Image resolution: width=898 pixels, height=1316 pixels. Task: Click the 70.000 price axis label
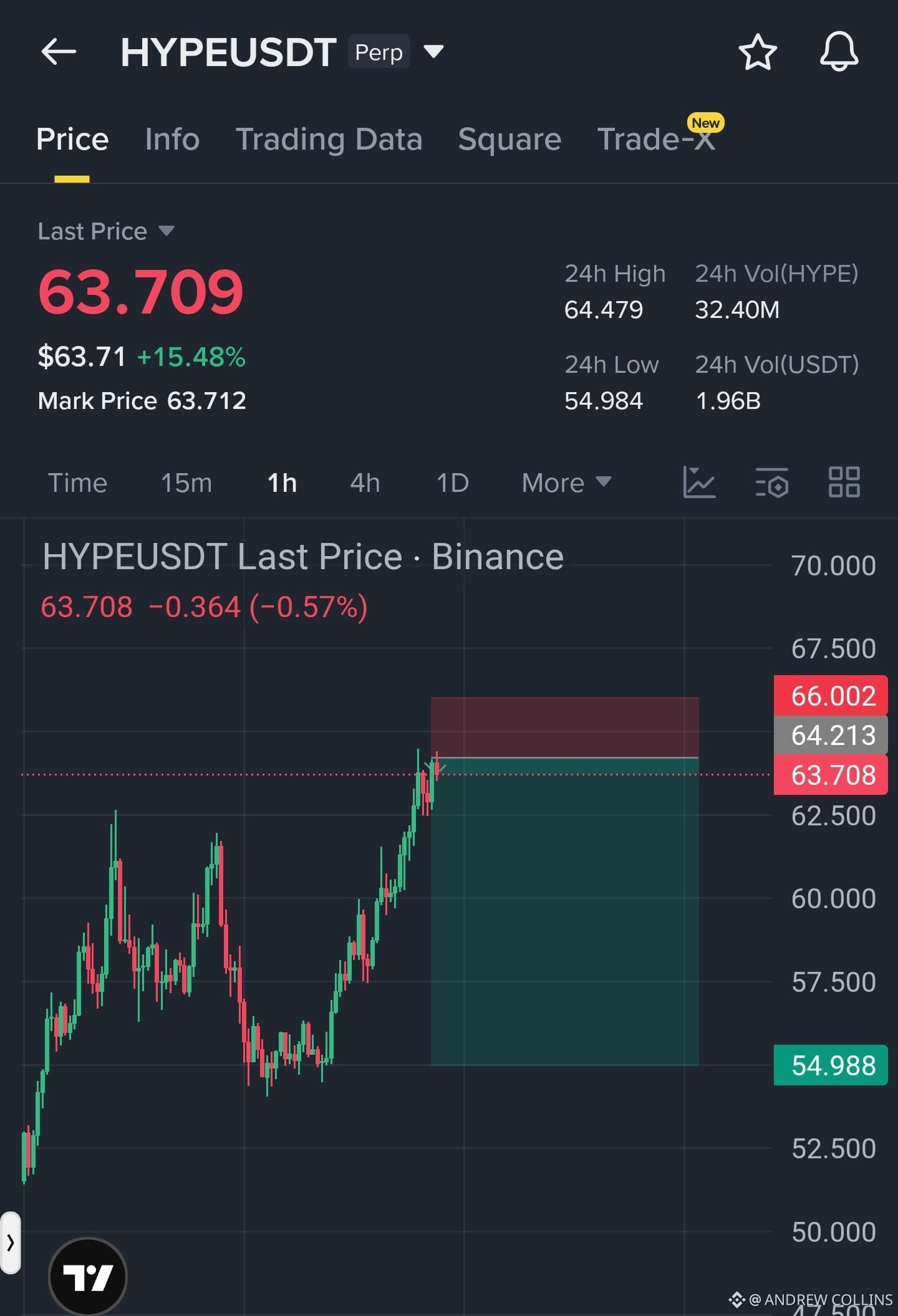click(x=833, y=566)
